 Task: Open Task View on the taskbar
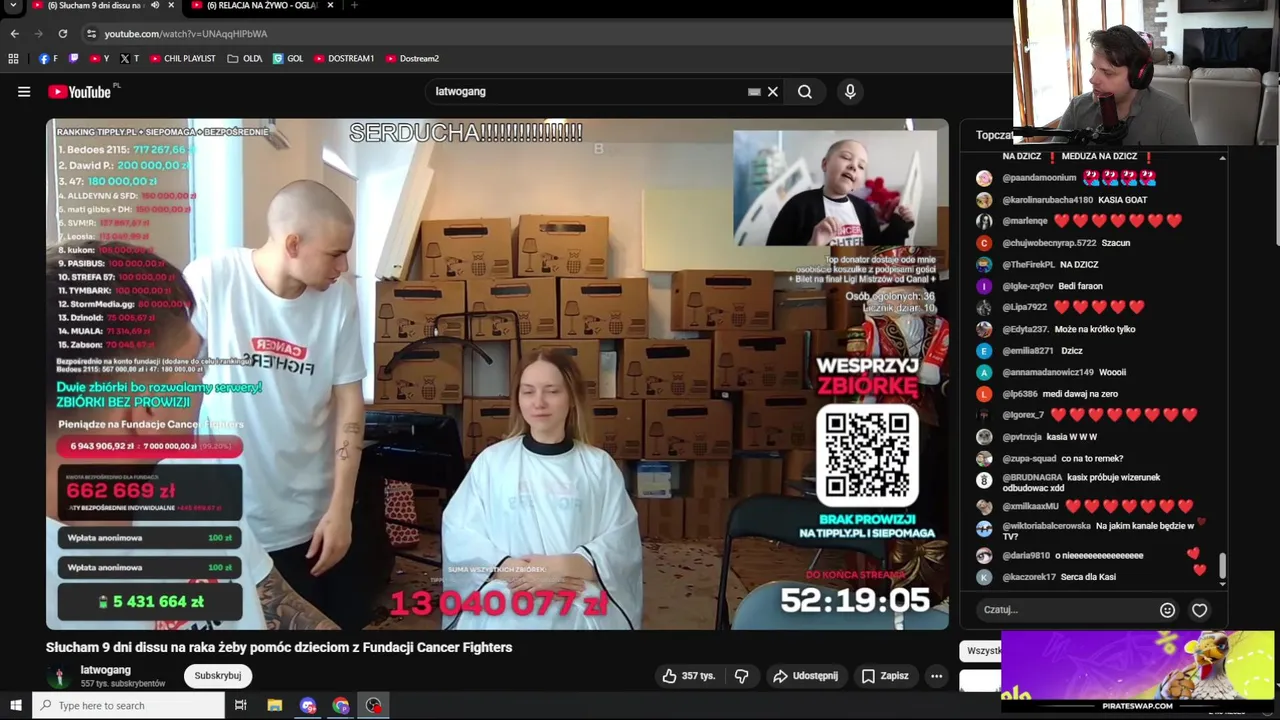(x=240, y=706)
